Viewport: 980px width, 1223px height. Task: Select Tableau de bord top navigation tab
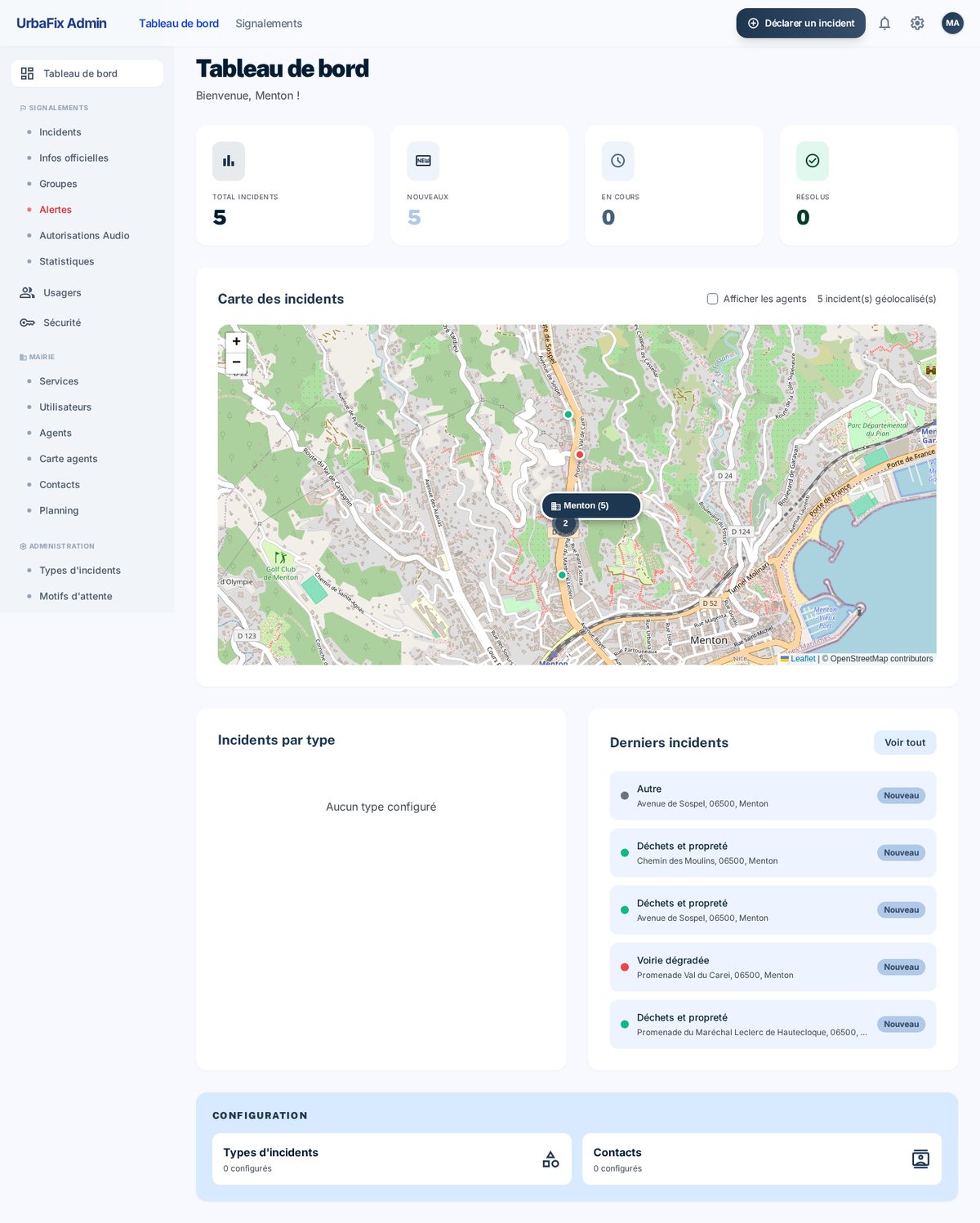tap(179, 24)
